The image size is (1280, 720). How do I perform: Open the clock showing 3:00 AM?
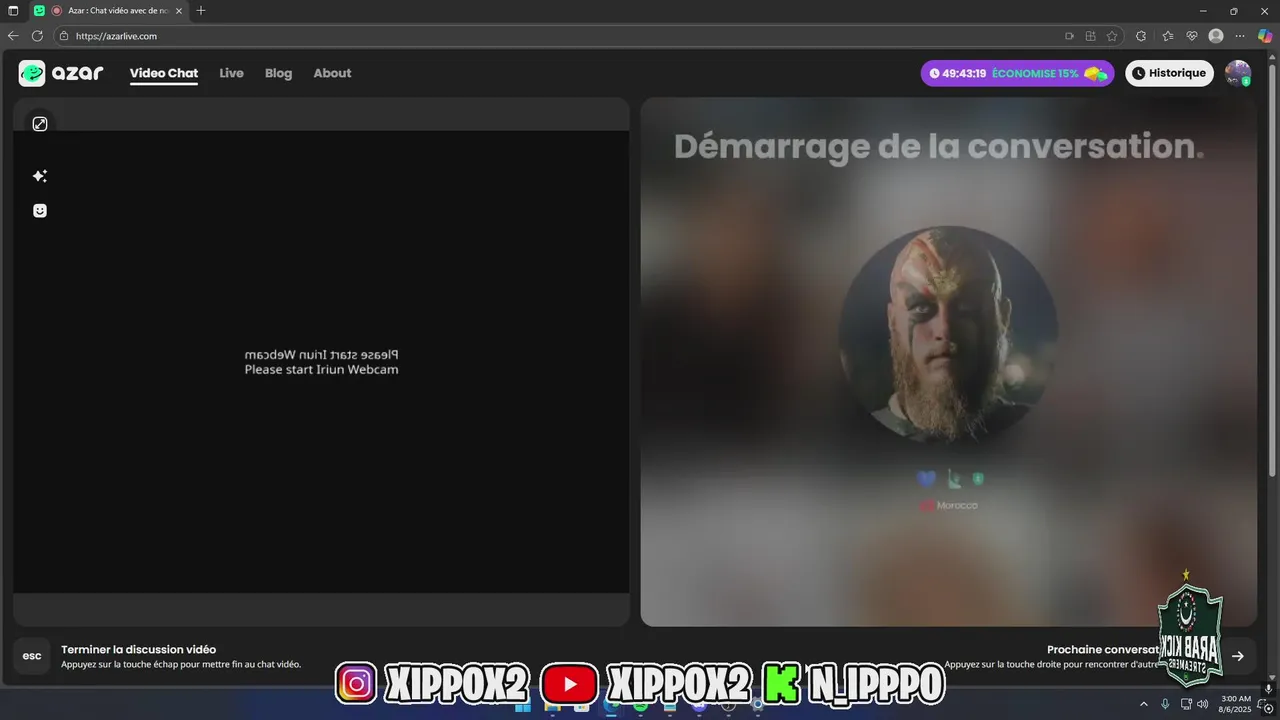click(x=1236, y=704)
